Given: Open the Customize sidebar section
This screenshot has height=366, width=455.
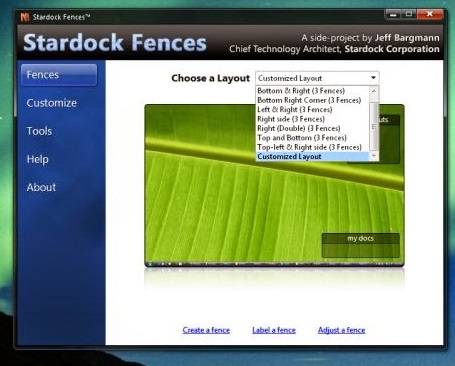Looking at the screenshot, I should 52,103.
